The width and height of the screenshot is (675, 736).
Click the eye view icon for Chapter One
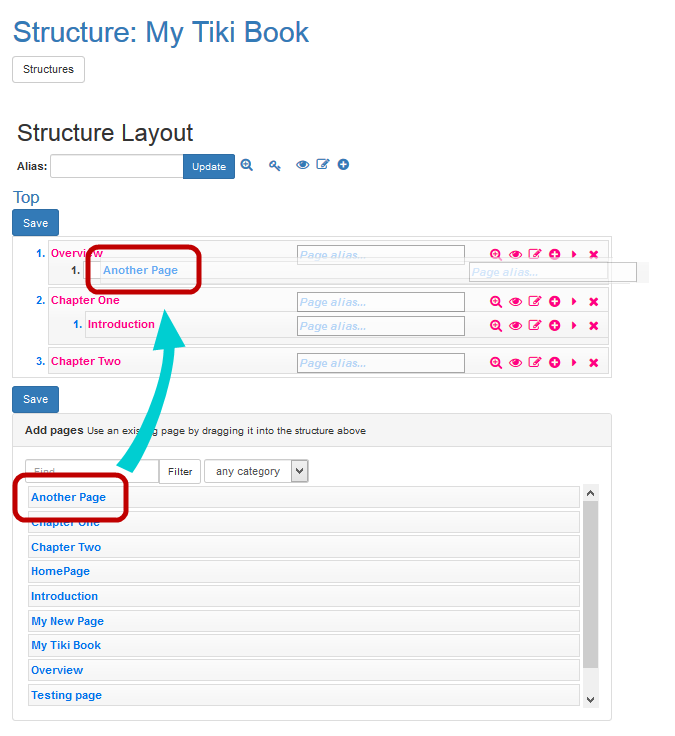point(515,301)
